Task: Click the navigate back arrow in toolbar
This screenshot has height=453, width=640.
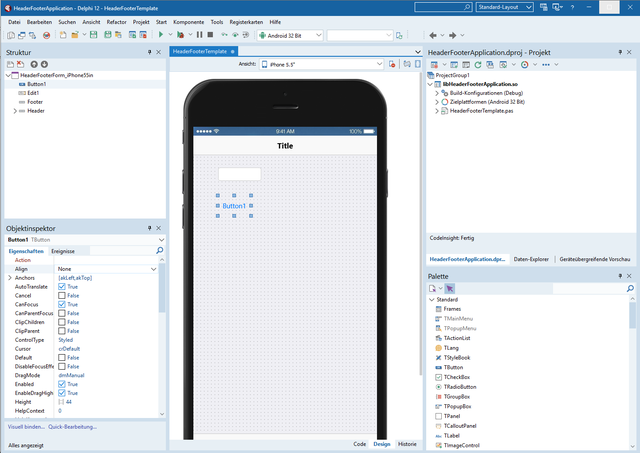Action: click(434, 35)
